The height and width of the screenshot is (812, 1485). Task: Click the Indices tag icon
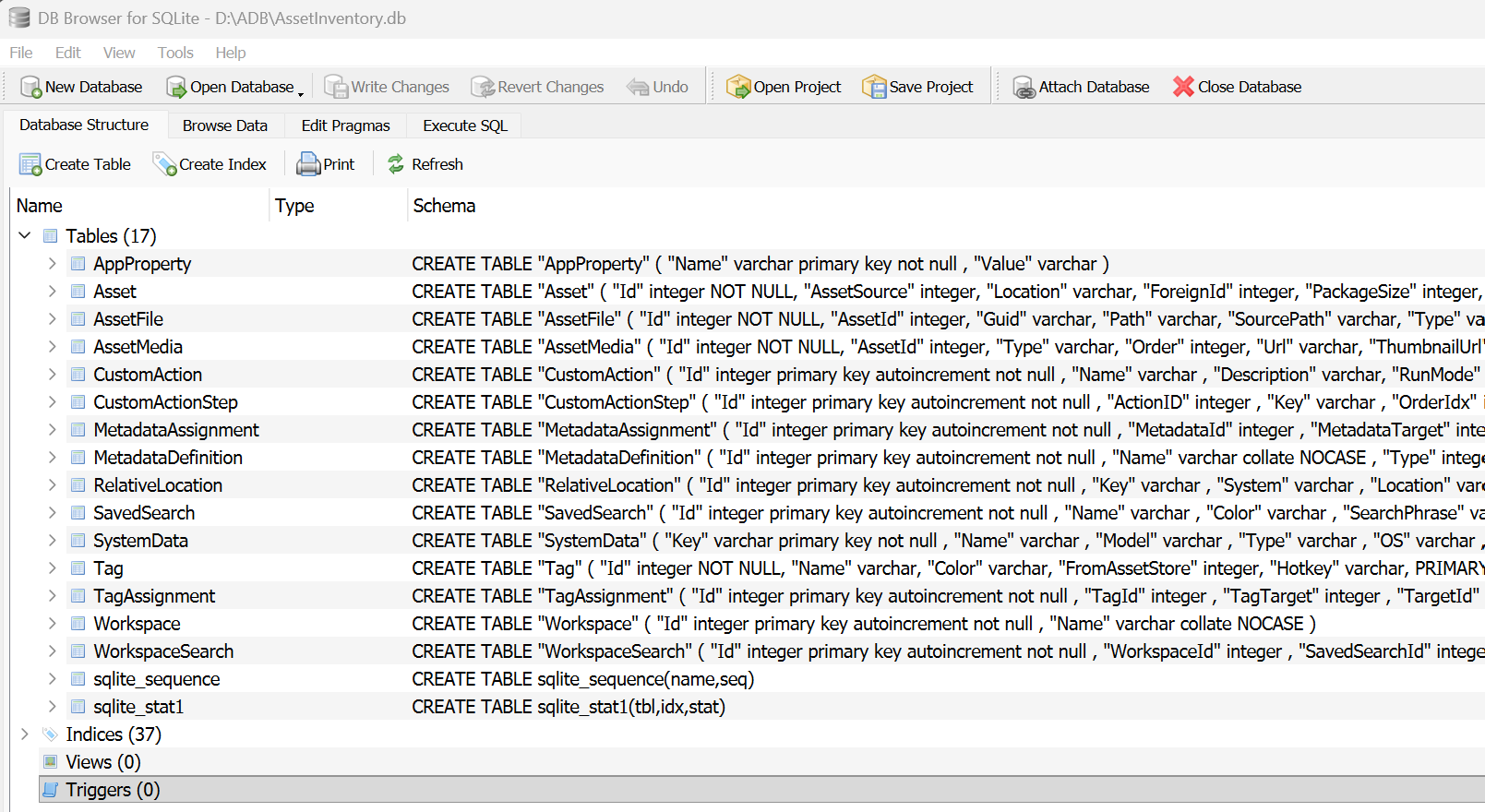click(x=51, y=734)
